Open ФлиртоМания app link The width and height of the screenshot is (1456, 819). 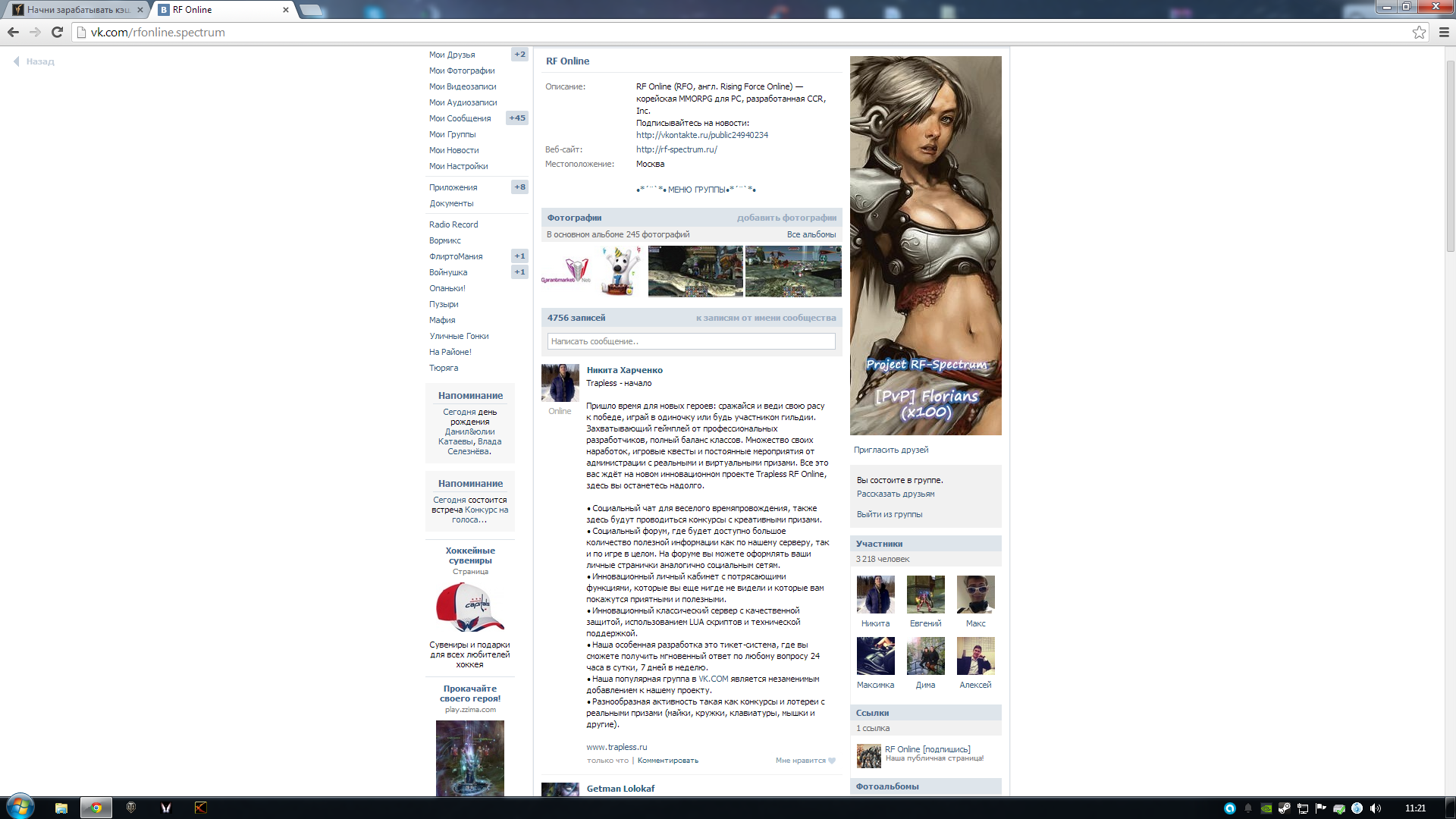coord(456,256)
